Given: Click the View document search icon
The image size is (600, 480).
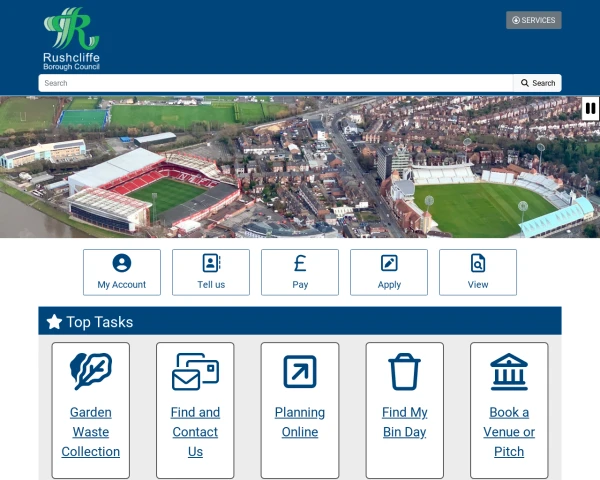Looking at the screenshot, I should [478, 263].
